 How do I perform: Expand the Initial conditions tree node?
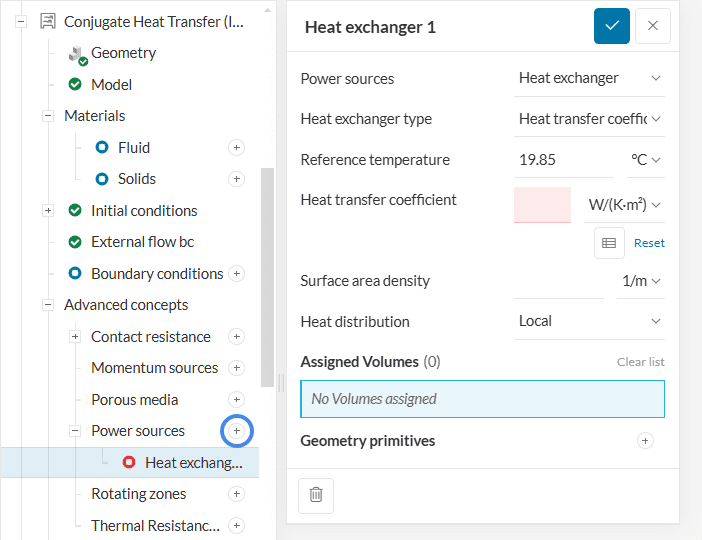click(x=47, y=211)
